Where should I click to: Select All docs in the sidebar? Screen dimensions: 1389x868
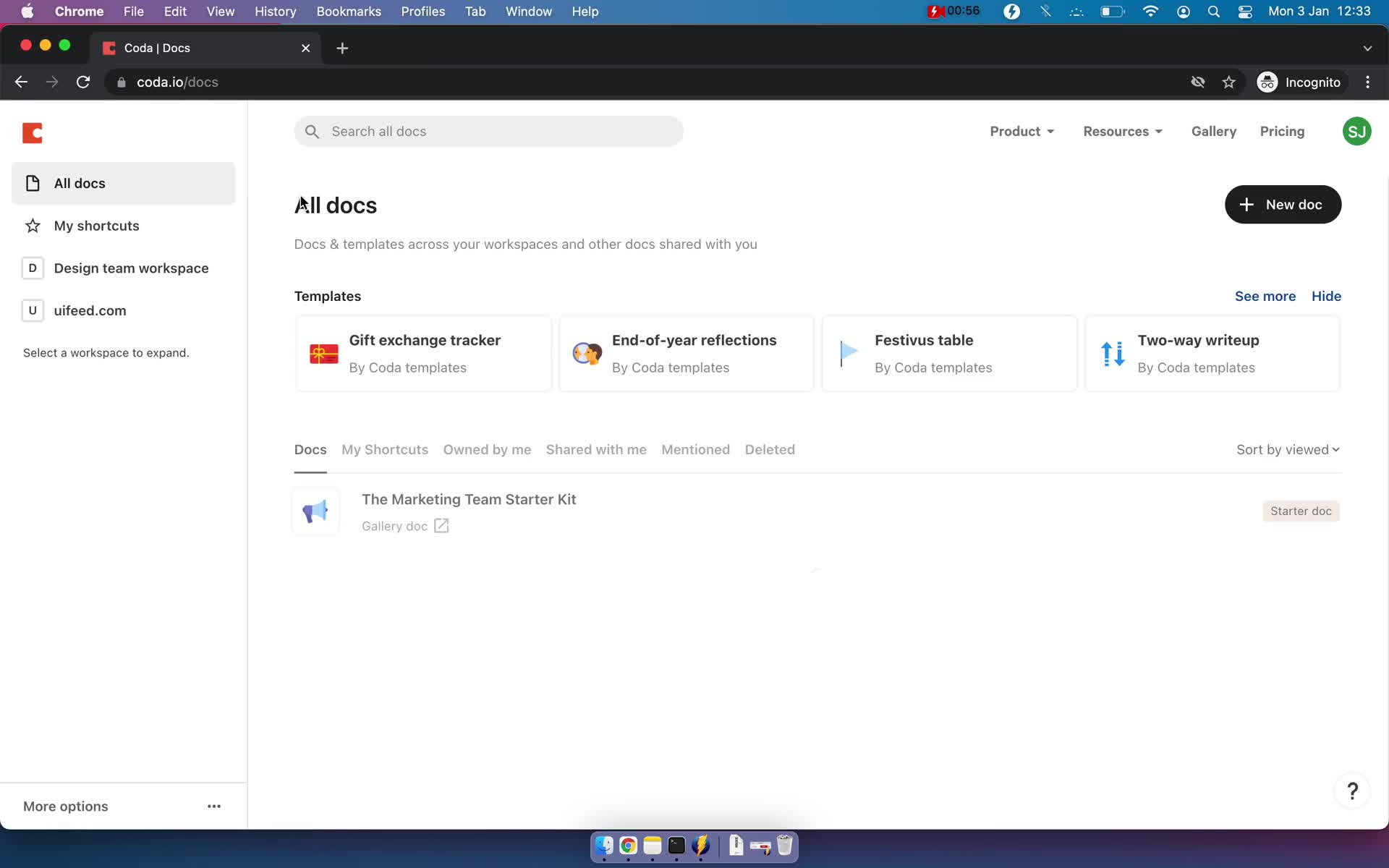pyautogui.click(x=124, y=183)
